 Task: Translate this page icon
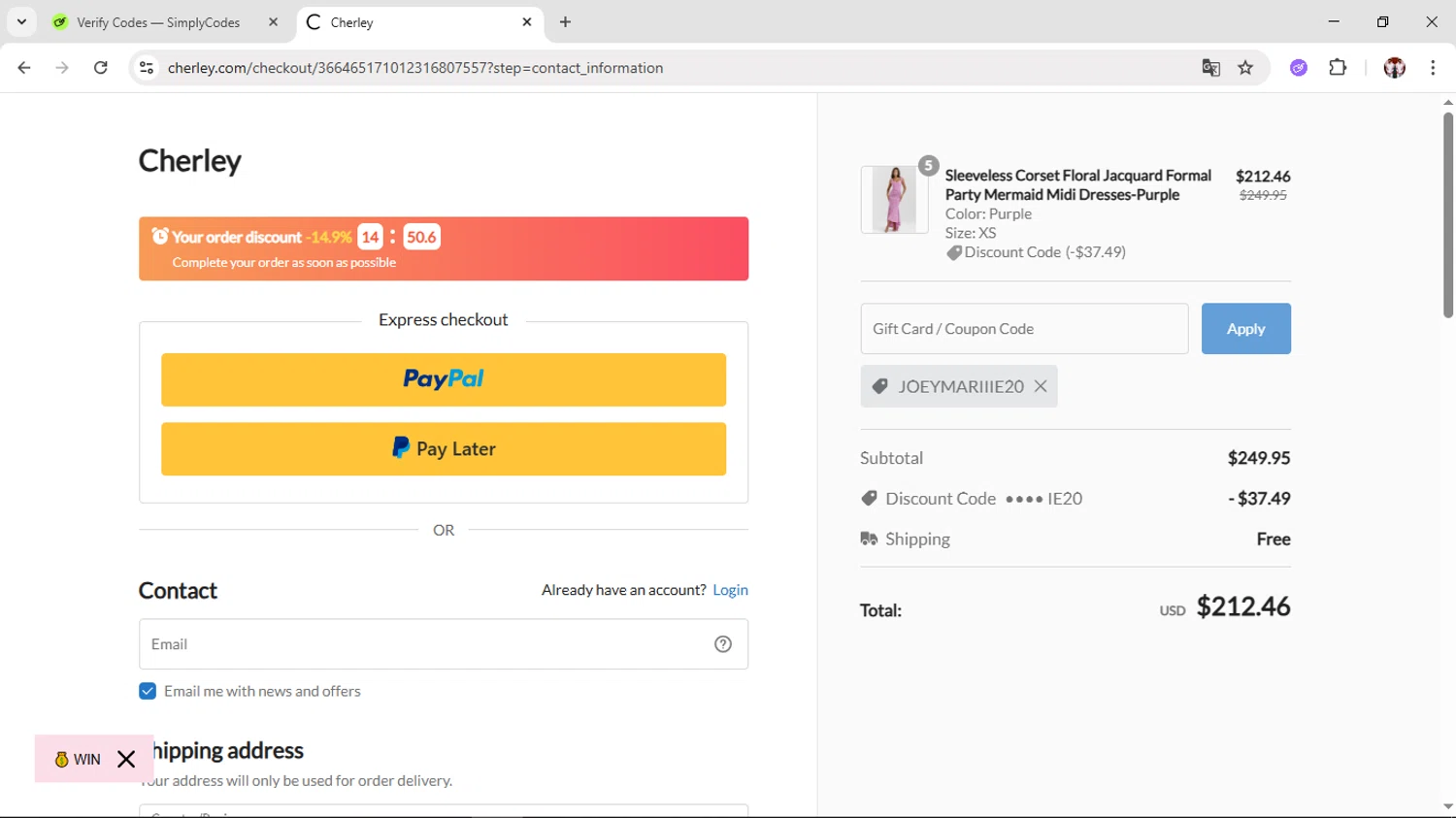click(1210, 68)
